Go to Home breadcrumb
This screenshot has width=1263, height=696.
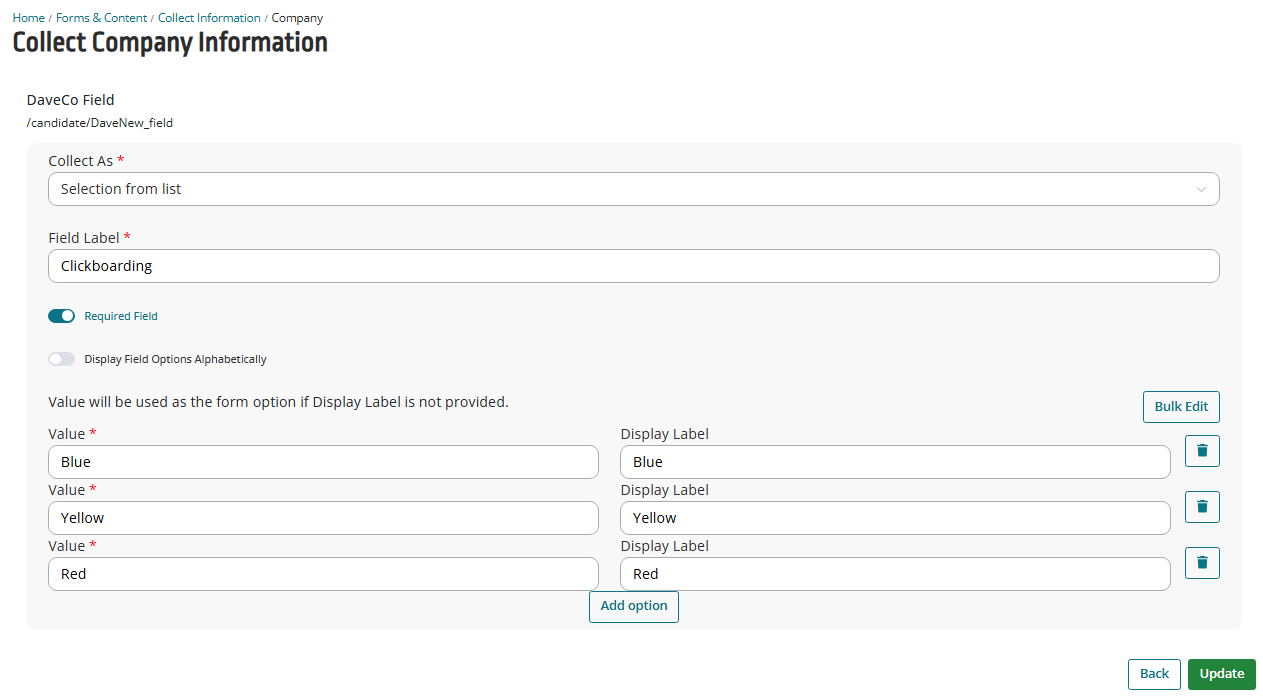(28, 18)
